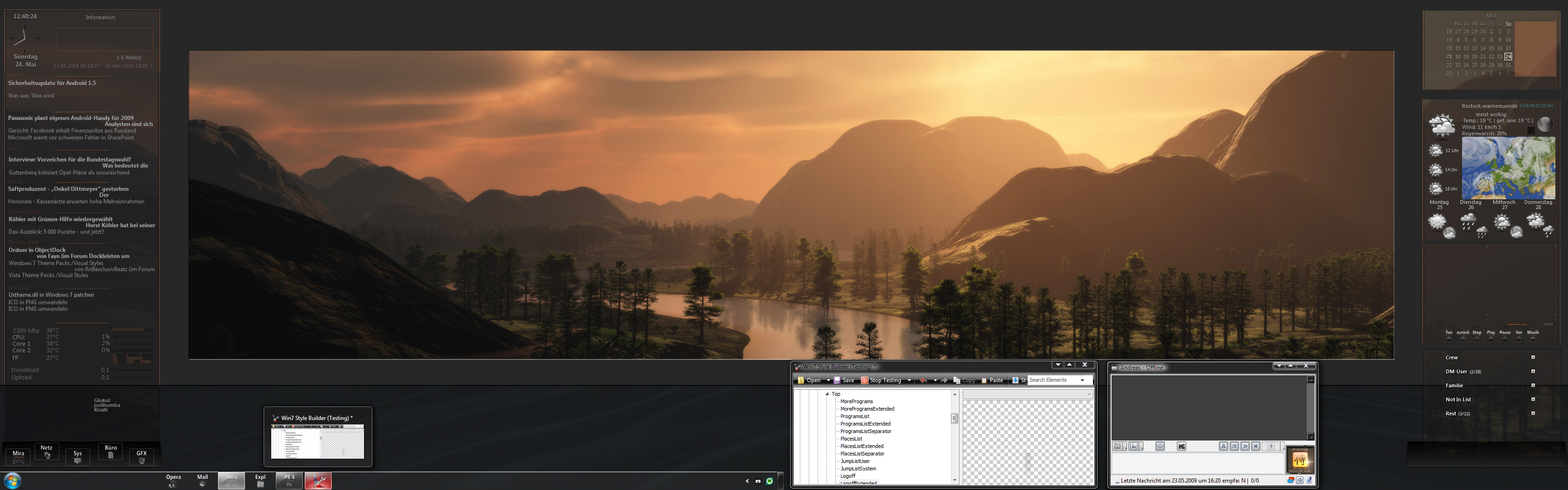Select Logoff in the element tree
The image size is (1568, 490).
tap(847, 476)
